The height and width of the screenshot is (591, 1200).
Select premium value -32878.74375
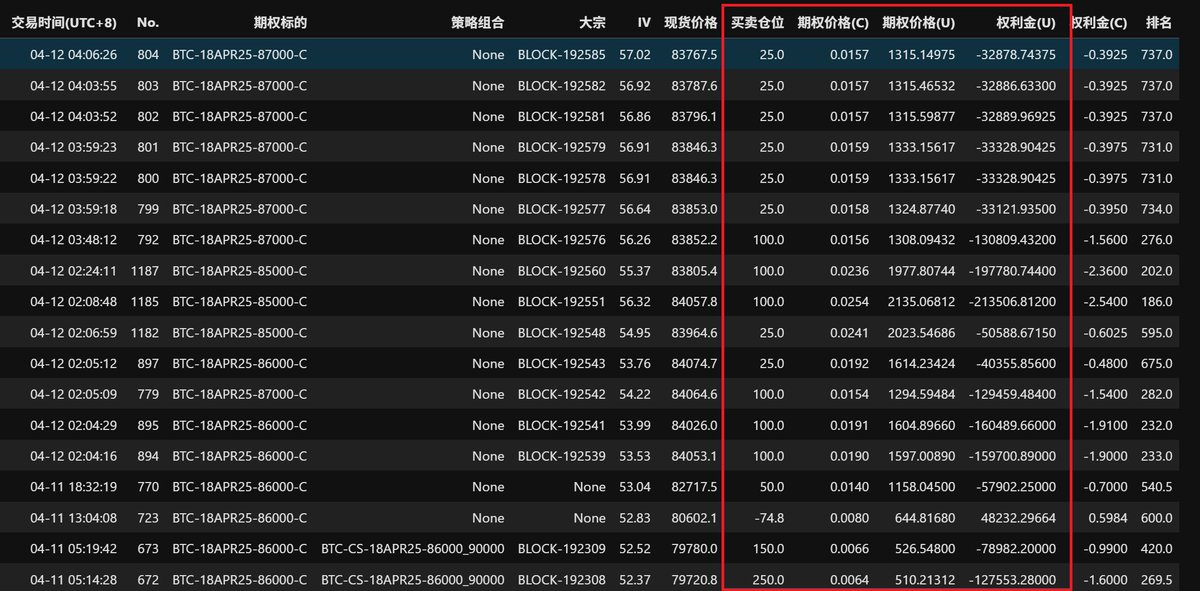[1015, 54]
